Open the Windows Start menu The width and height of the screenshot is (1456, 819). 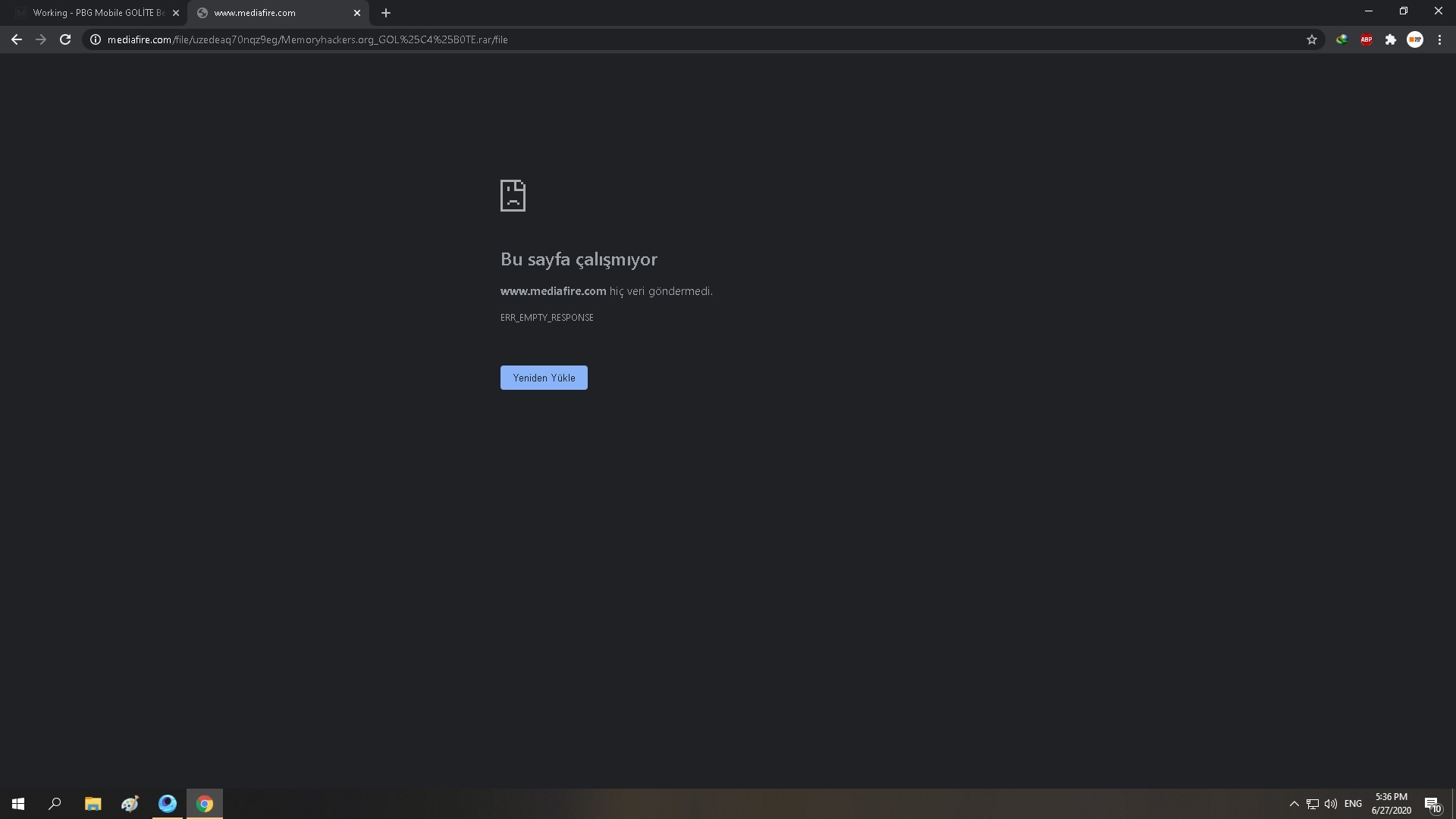click(18, 804)
